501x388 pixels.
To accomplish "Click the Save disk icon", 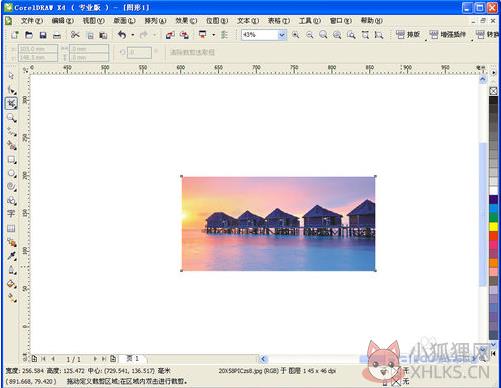I will point(43,35).
